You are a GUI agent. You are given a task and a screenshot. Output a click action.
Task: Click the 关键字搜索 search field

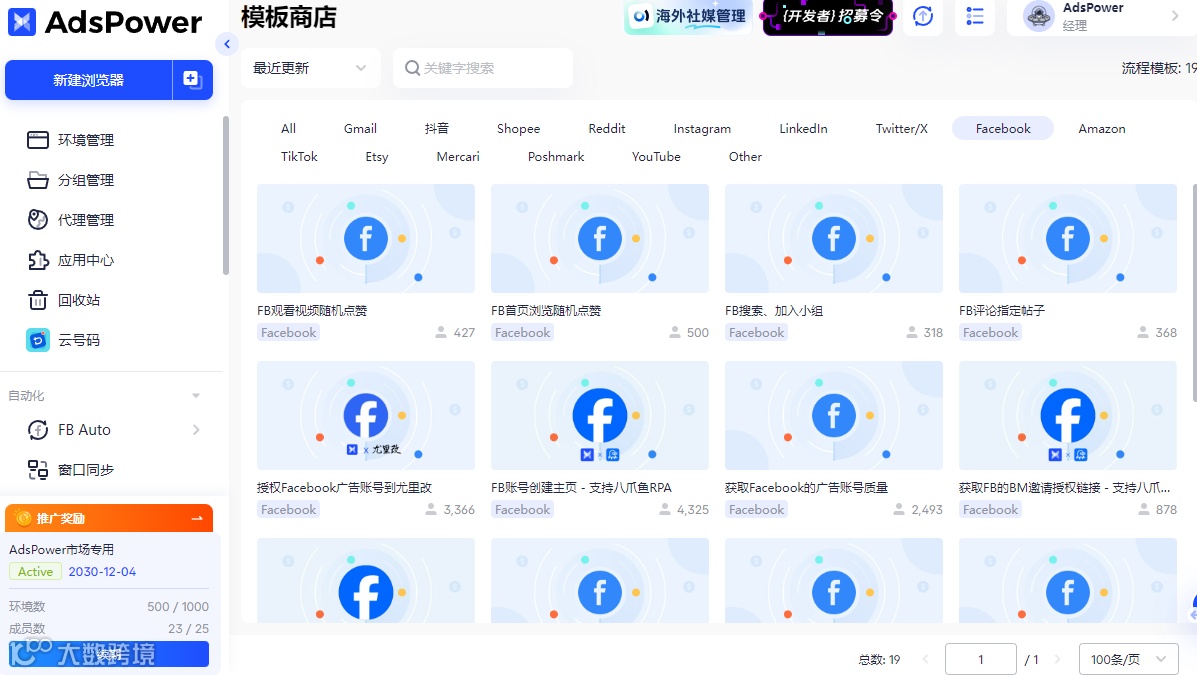[482, 68]
